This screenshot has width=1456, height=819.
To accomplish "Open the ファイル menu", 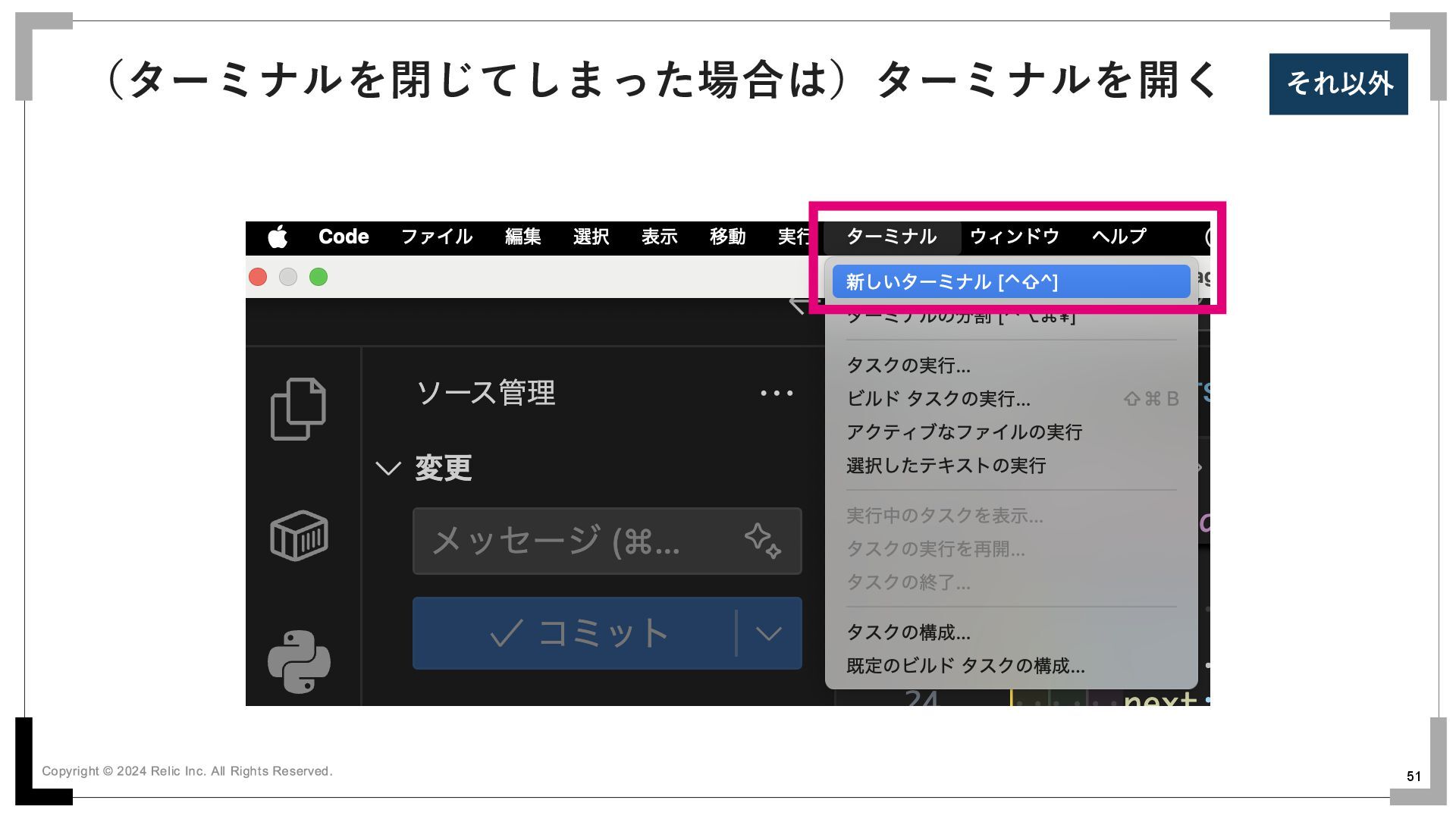I will click(x=437, y=237).
